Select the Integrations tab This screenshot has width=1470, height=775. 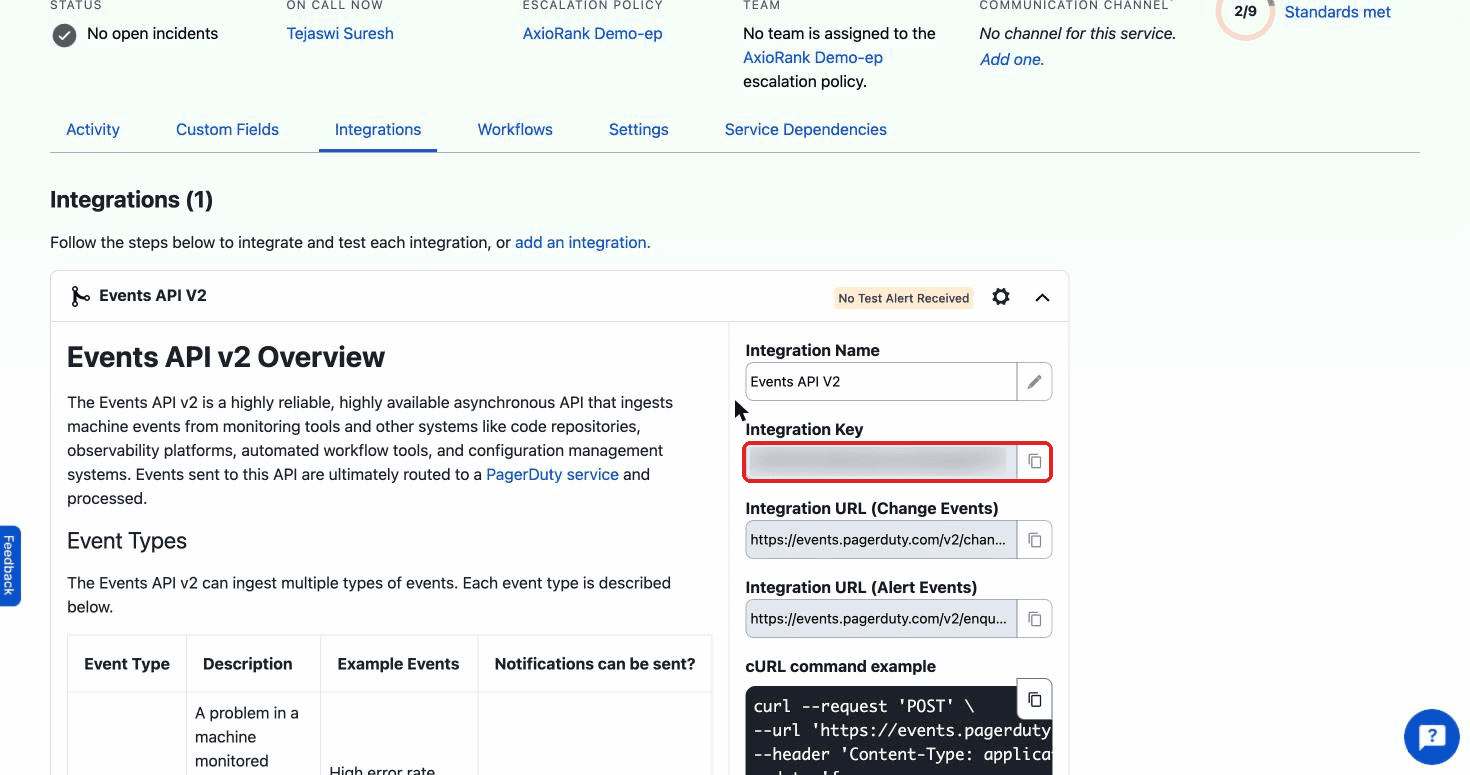378,129
